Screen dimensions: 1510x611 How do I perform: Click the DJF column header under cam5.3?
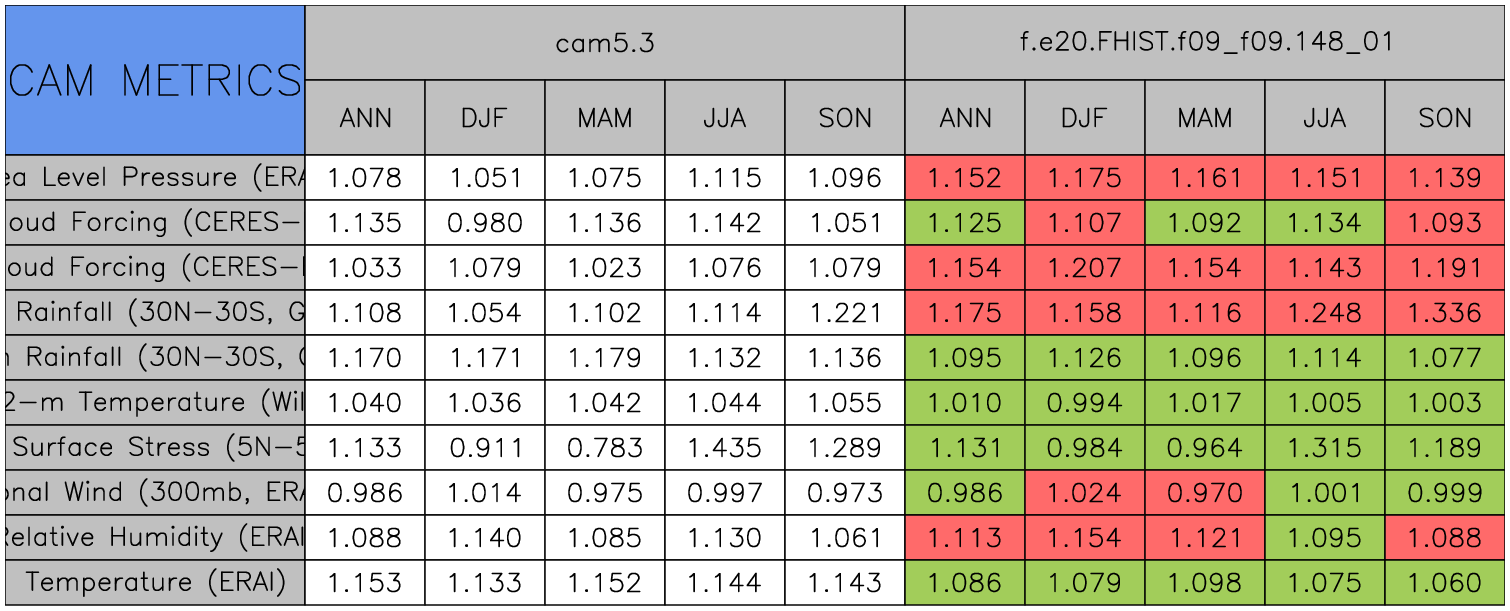coord(485,118)
